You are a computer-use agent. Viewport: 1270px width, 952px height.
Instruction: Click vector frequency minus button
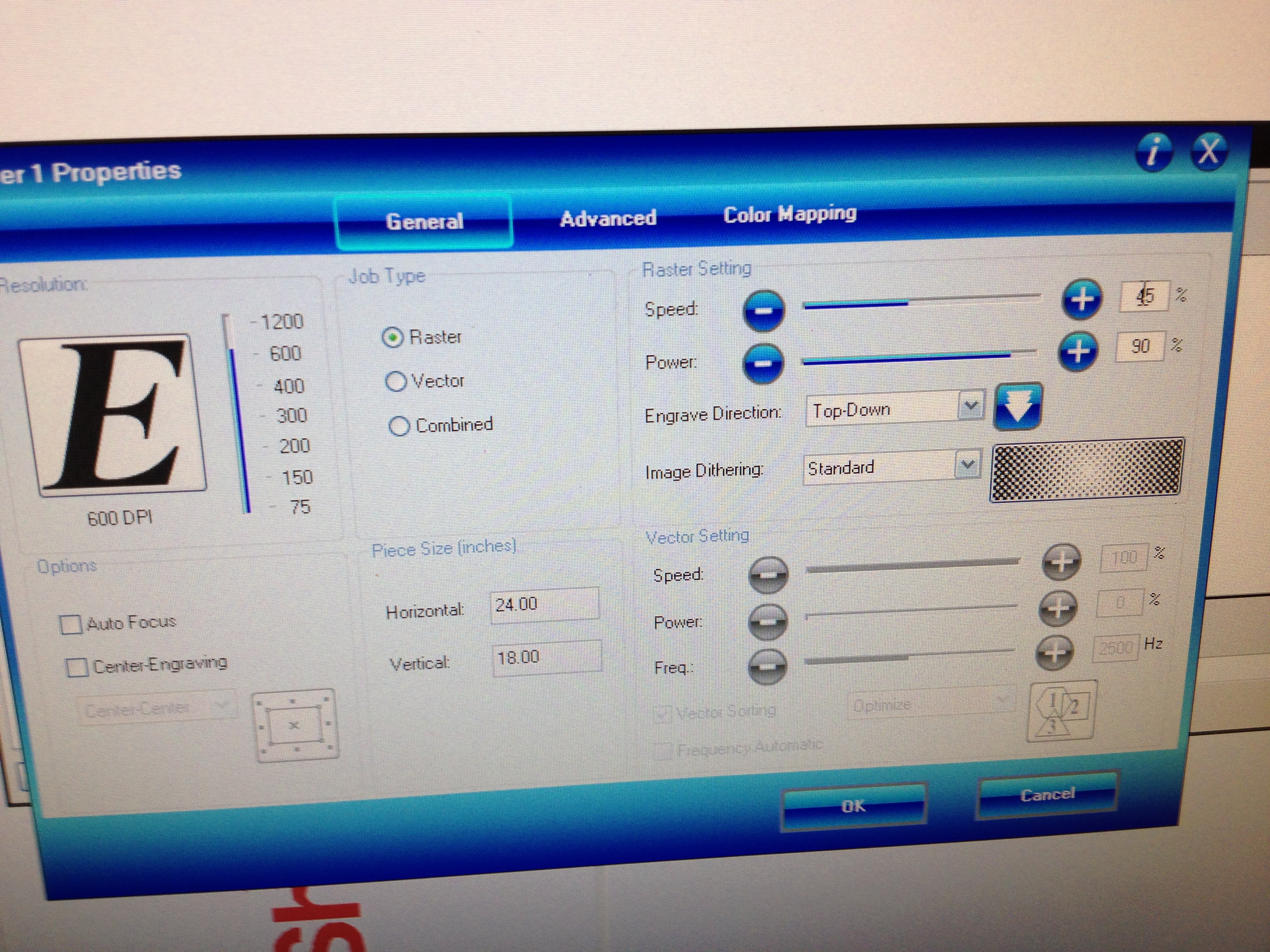(768, 667)
